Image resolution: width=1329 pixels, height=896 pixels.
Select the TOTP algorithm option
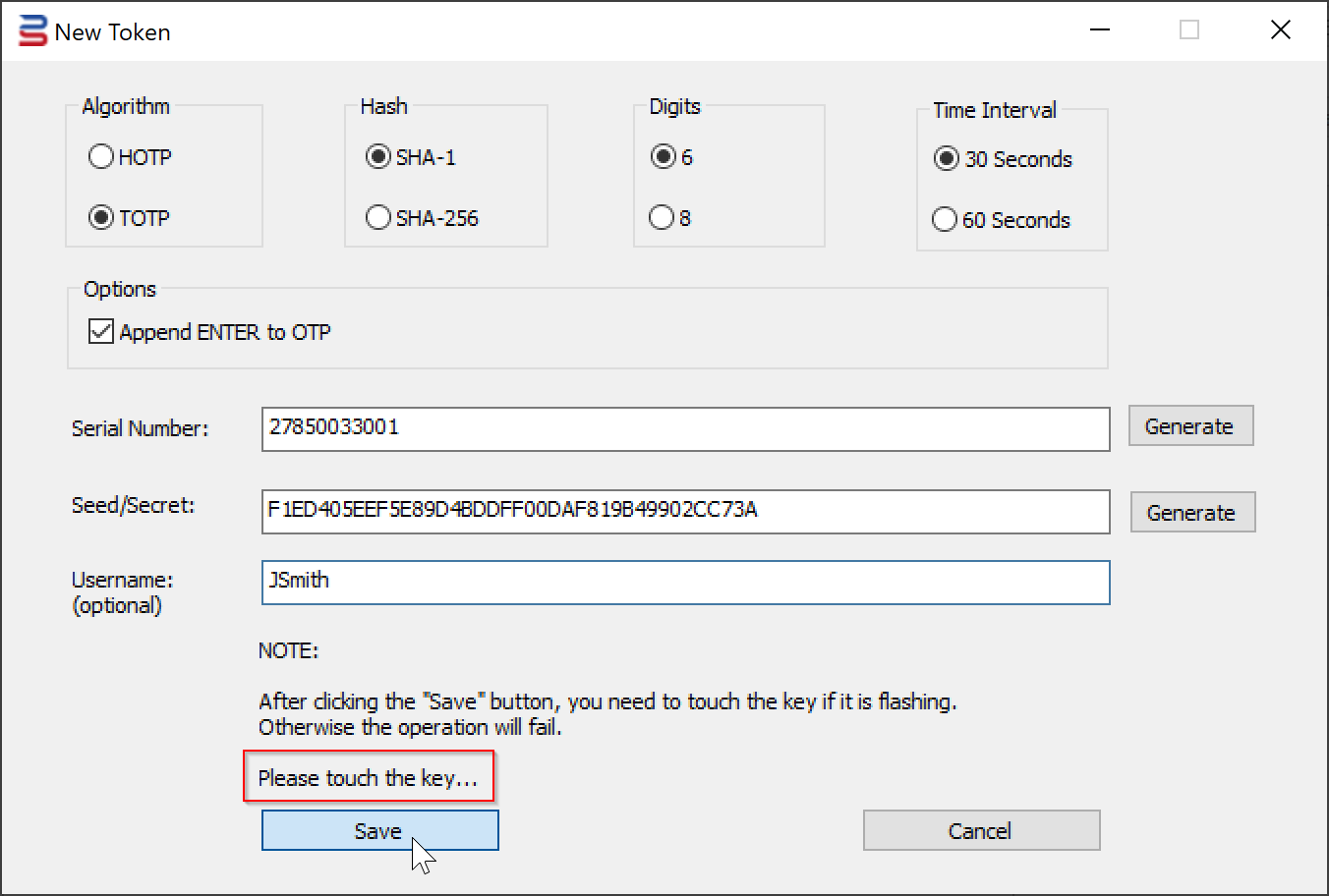pos(101,217)
